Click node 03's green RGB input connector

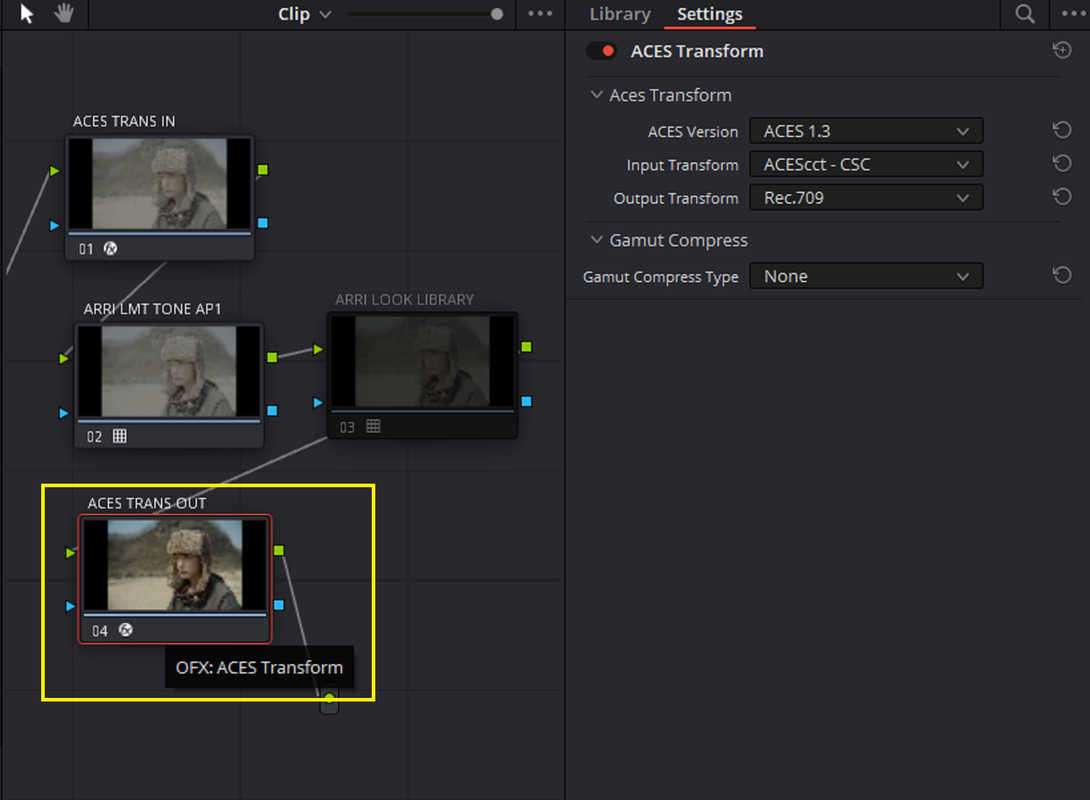318,349
